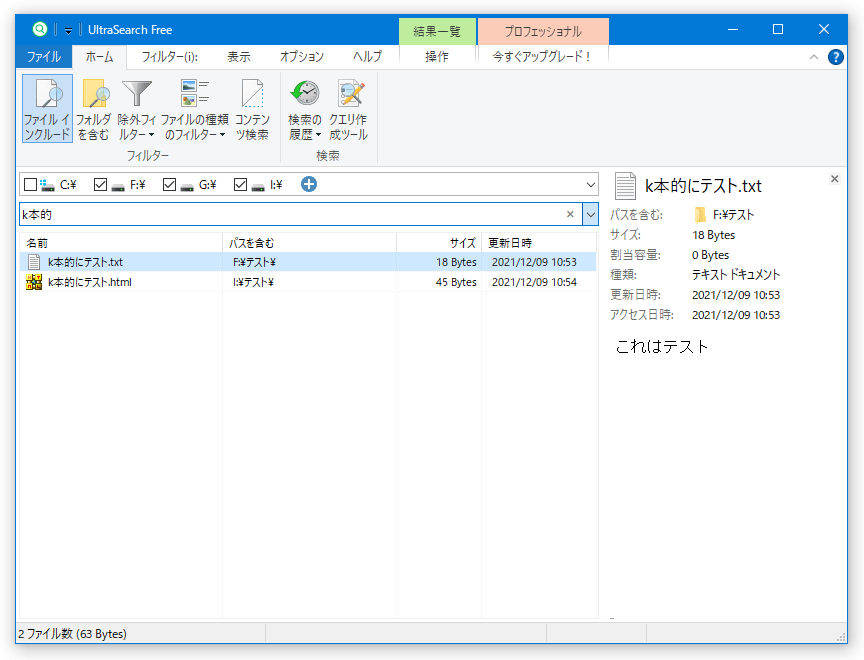Open the 表示 ribbon tab

coord(239,57)
